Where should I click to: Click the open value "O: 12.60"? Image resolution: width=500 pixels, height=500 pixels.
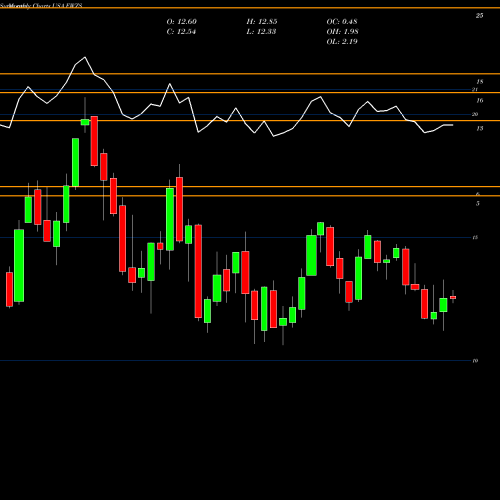[182, 22]
